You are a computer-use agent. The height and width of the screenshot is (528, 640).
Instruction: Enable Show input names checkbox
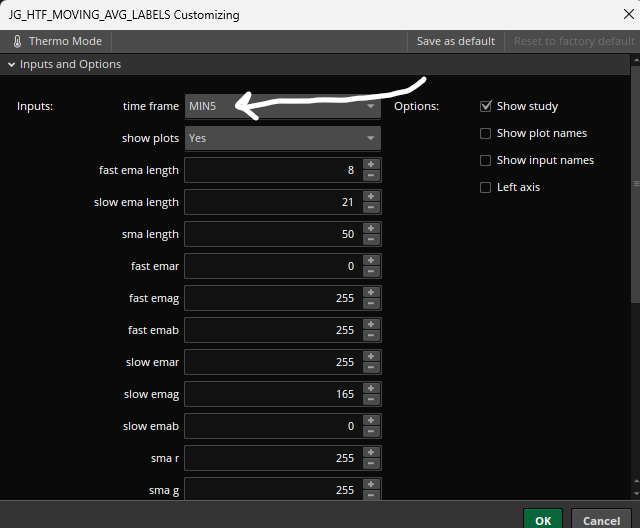486,160
